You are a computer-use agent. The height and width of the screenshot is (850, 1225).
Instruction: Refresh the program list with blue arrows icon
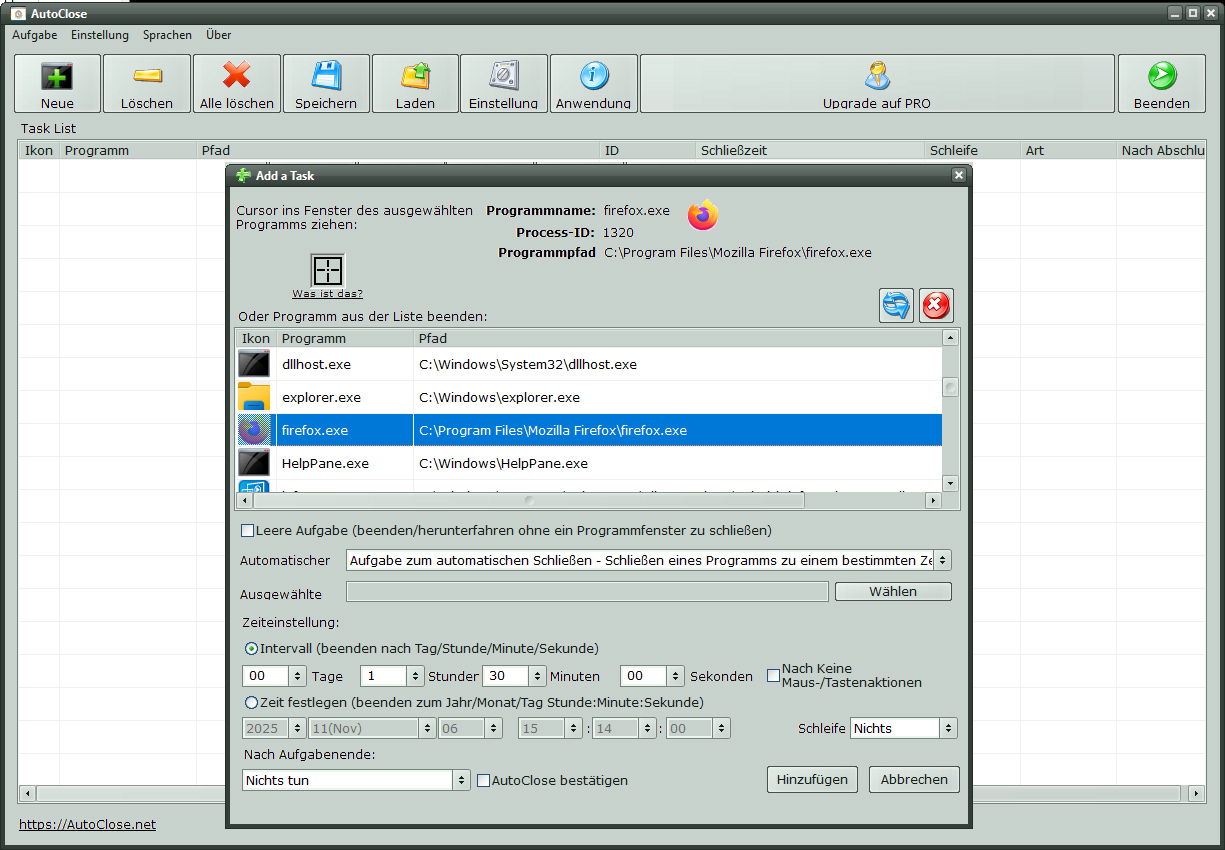pyautogui.click(x=896, y=305)
